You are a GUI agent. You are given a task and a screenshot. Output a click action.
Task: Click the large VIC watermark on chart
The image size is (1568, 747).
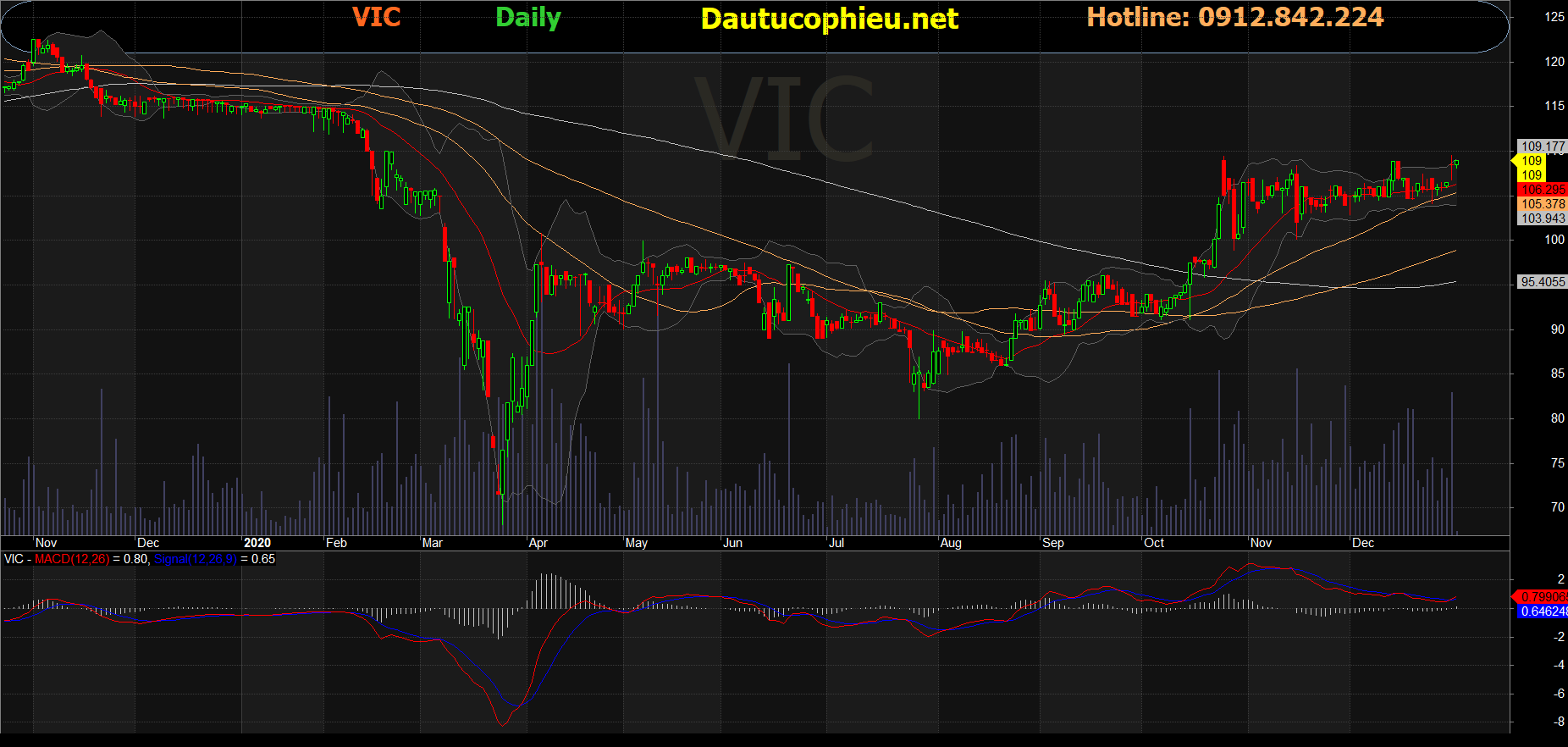784,119
